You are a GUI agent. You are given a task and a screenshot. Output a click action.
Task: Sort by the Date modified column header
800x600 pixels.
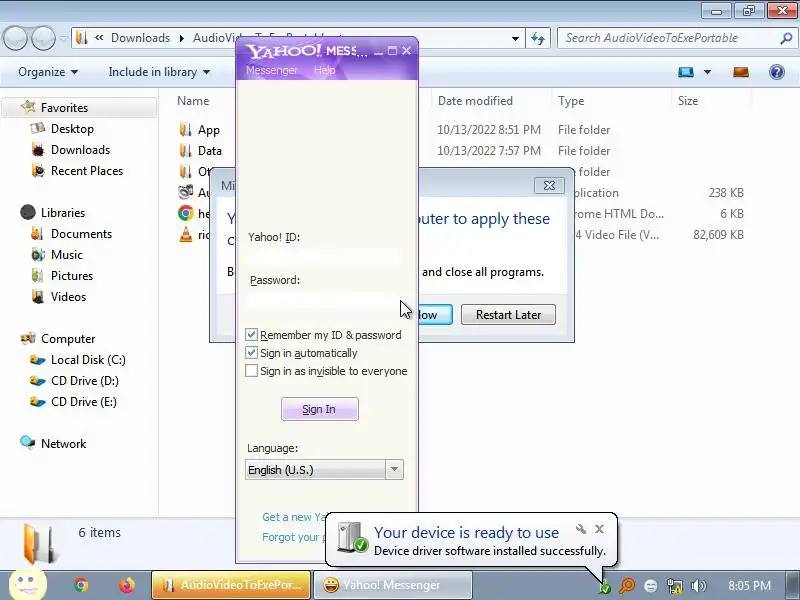coord(475,101)
